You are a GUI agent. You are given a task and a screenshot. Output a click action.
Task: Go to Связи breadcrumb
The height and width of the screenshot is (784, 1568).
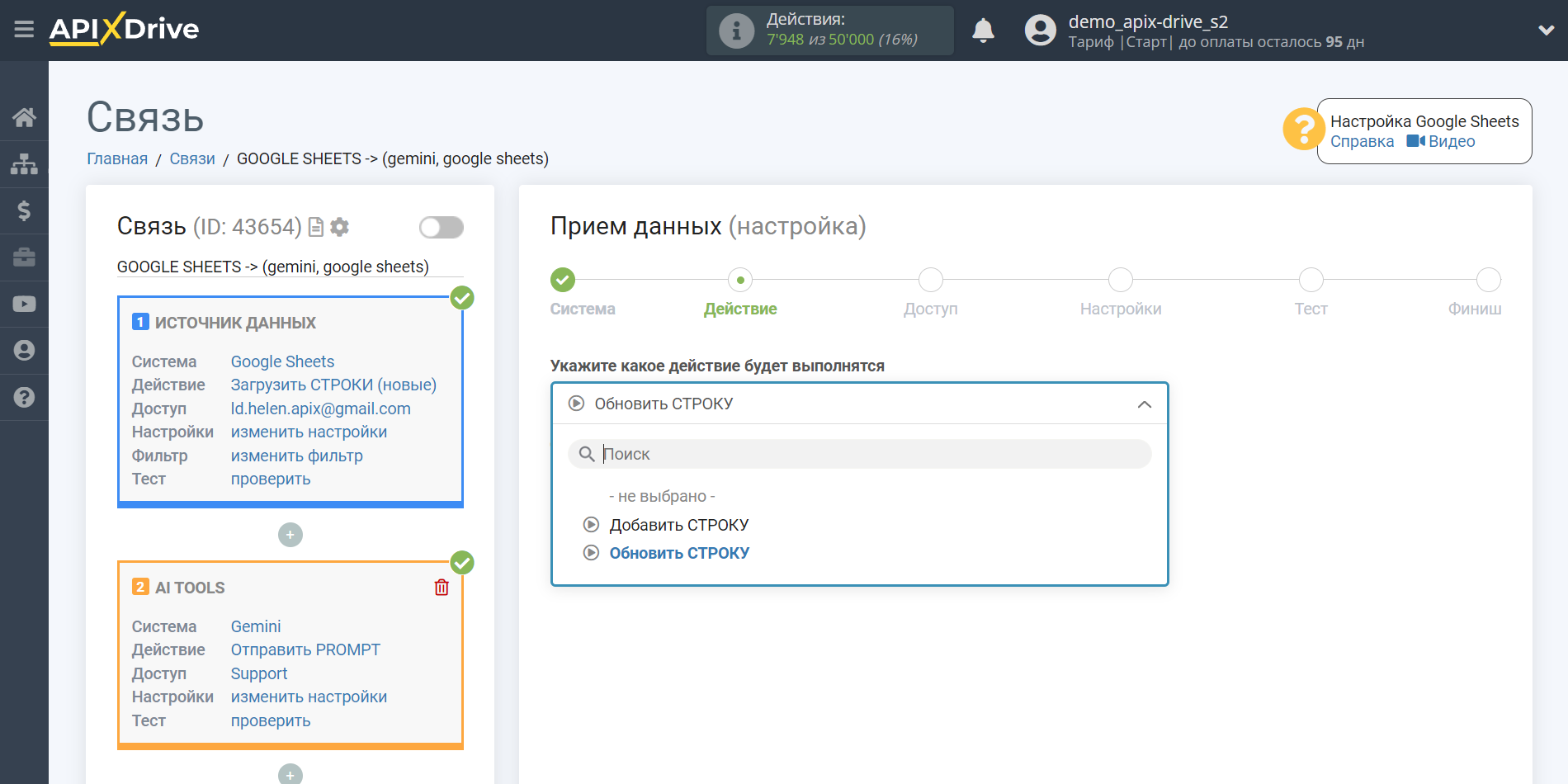[x=192, y=158]
